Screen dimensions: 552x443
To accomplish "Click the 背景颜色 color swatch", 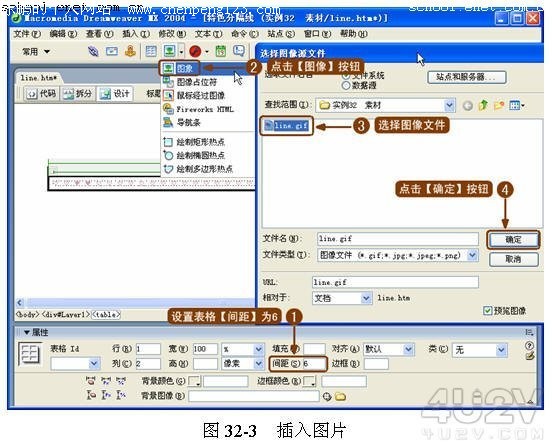I will pos(194,381).
